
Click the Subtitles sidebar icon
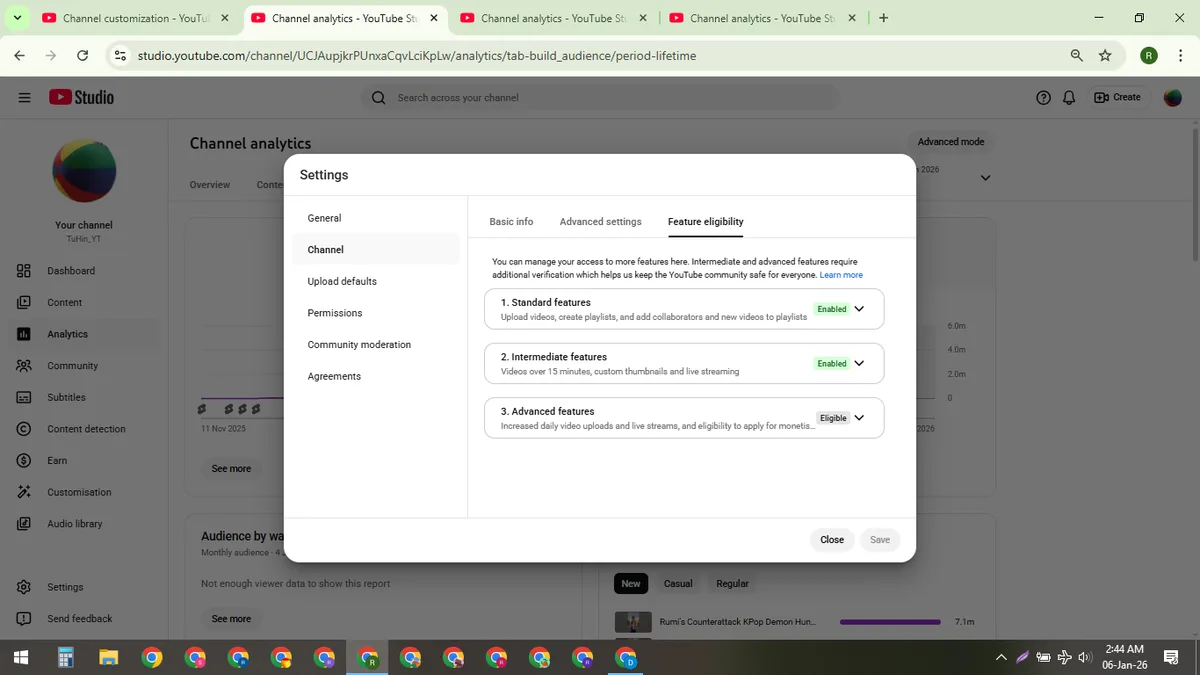24,397
